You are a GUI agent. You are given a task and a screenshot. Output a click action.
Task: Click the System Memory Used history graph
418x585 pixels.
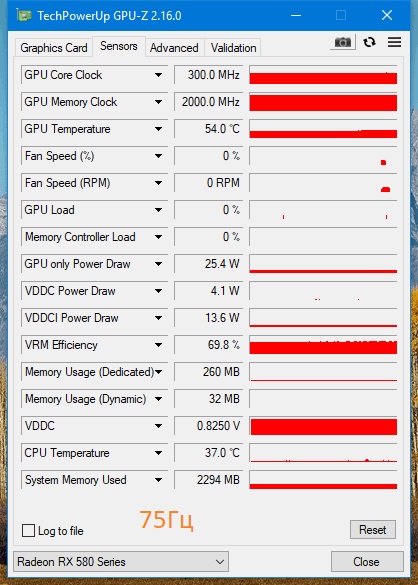[323, 480]
